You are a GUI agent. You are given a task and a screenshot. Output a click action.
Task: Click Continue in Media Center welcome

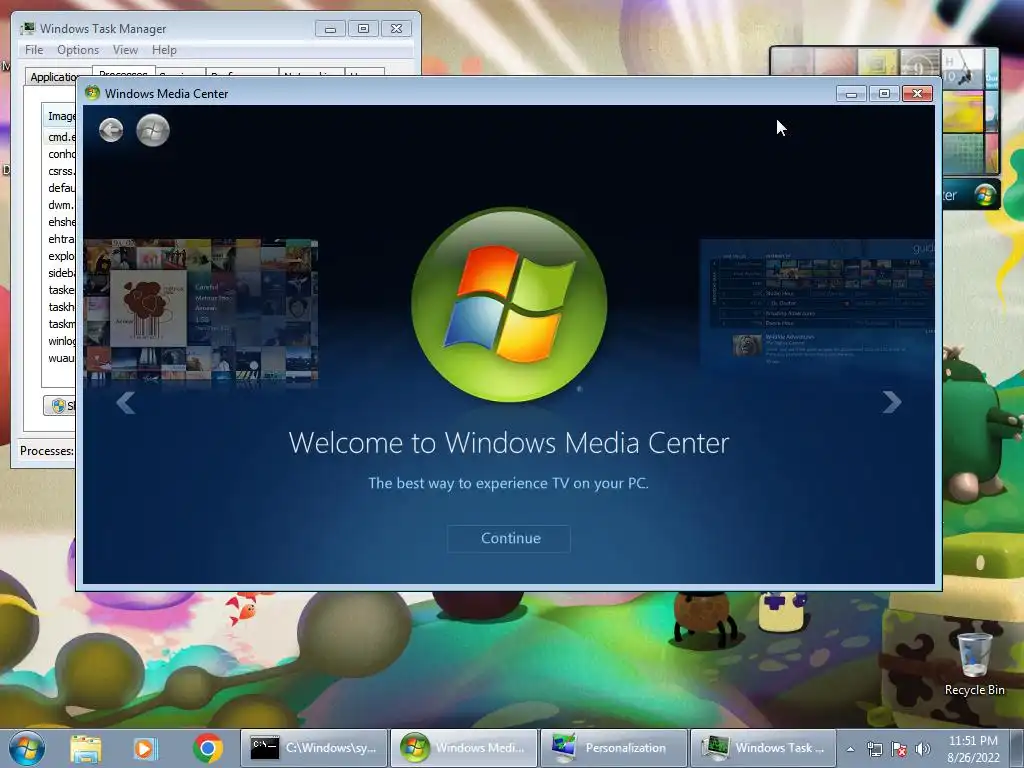(x=509, y=538)
